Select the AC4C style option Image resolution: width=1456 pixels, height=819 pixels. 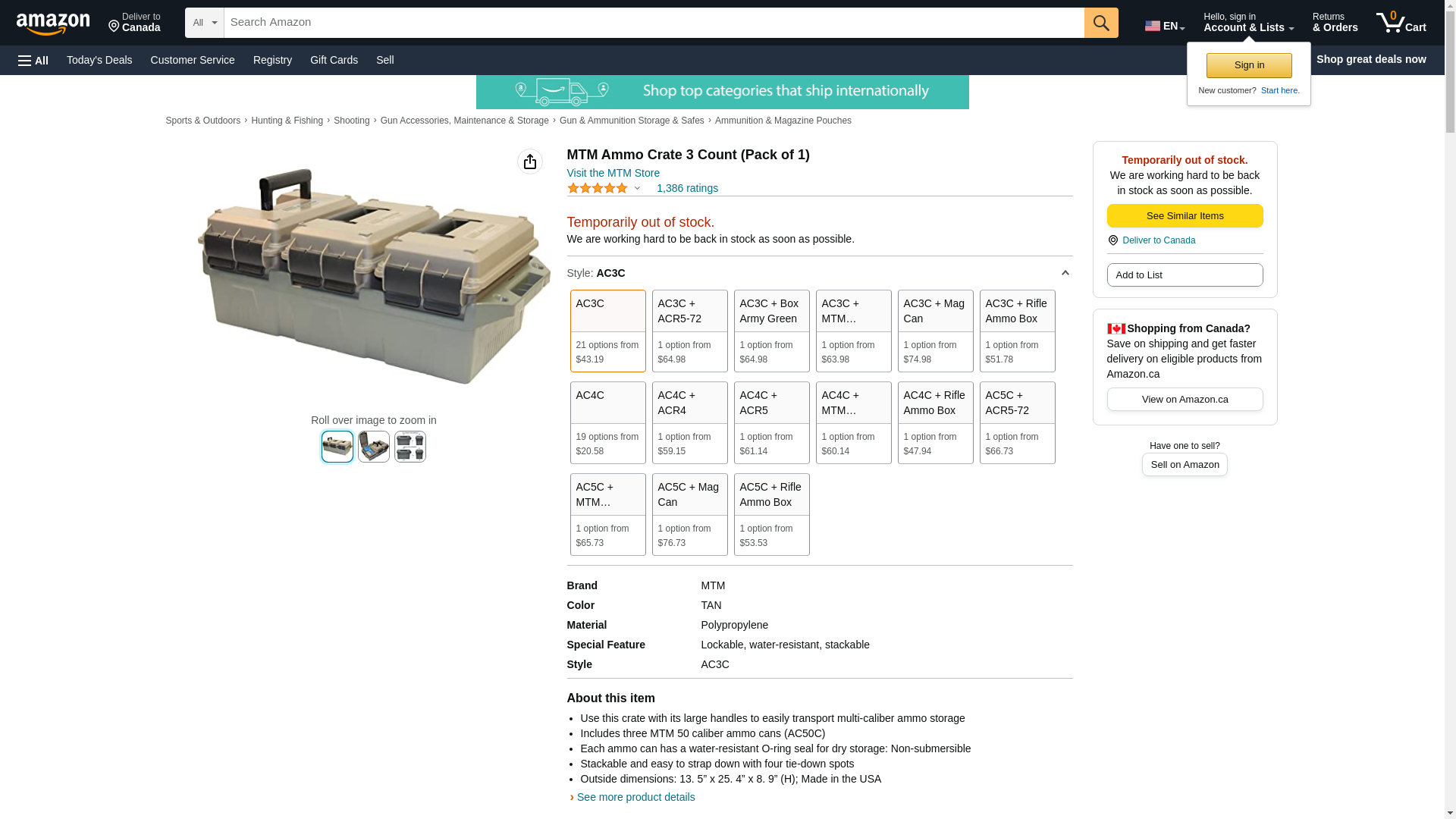[607, 422]
